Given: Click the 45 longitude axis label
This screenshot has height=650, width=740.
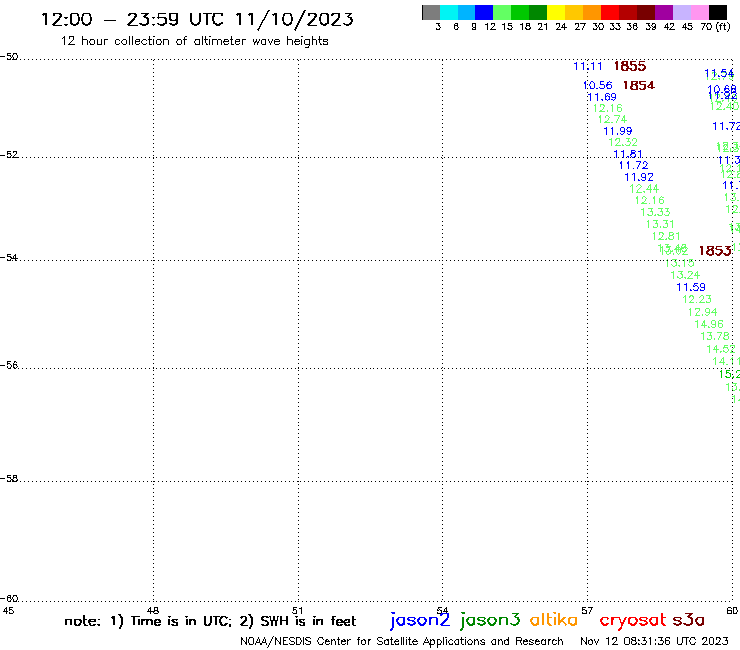Looking at the screenshot, I should (8, 610).
